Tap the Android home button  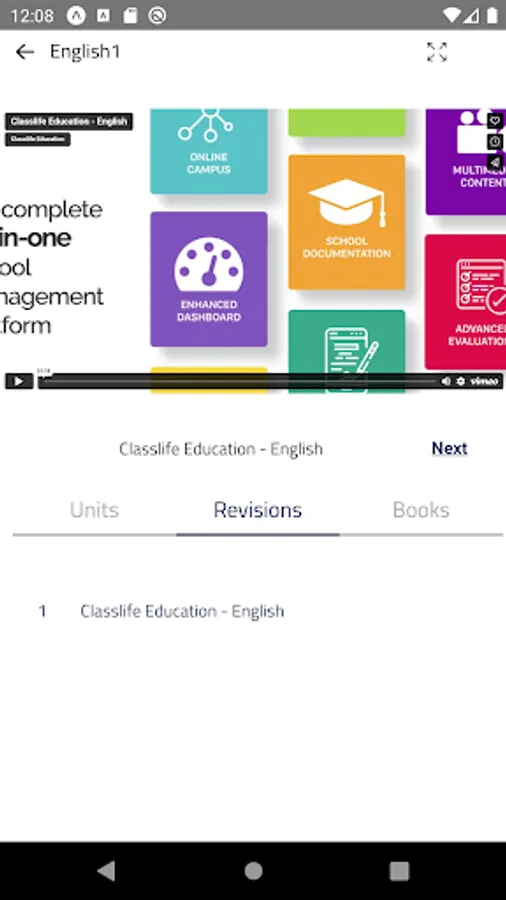click(253, 871)
